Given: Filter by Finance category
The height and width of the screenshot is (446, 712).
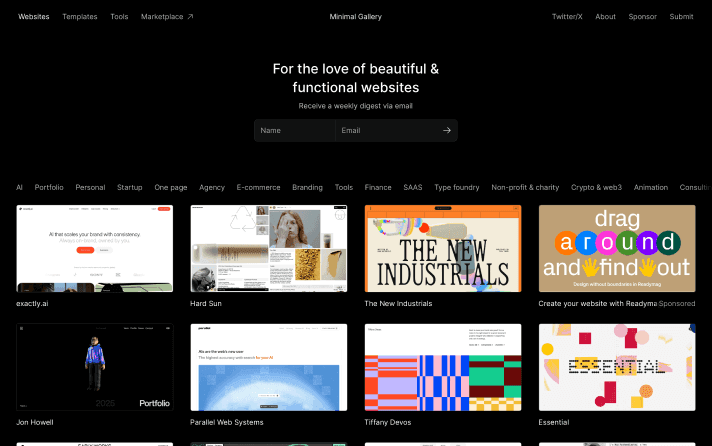Looking at the screenshot, I should [378, 188].
